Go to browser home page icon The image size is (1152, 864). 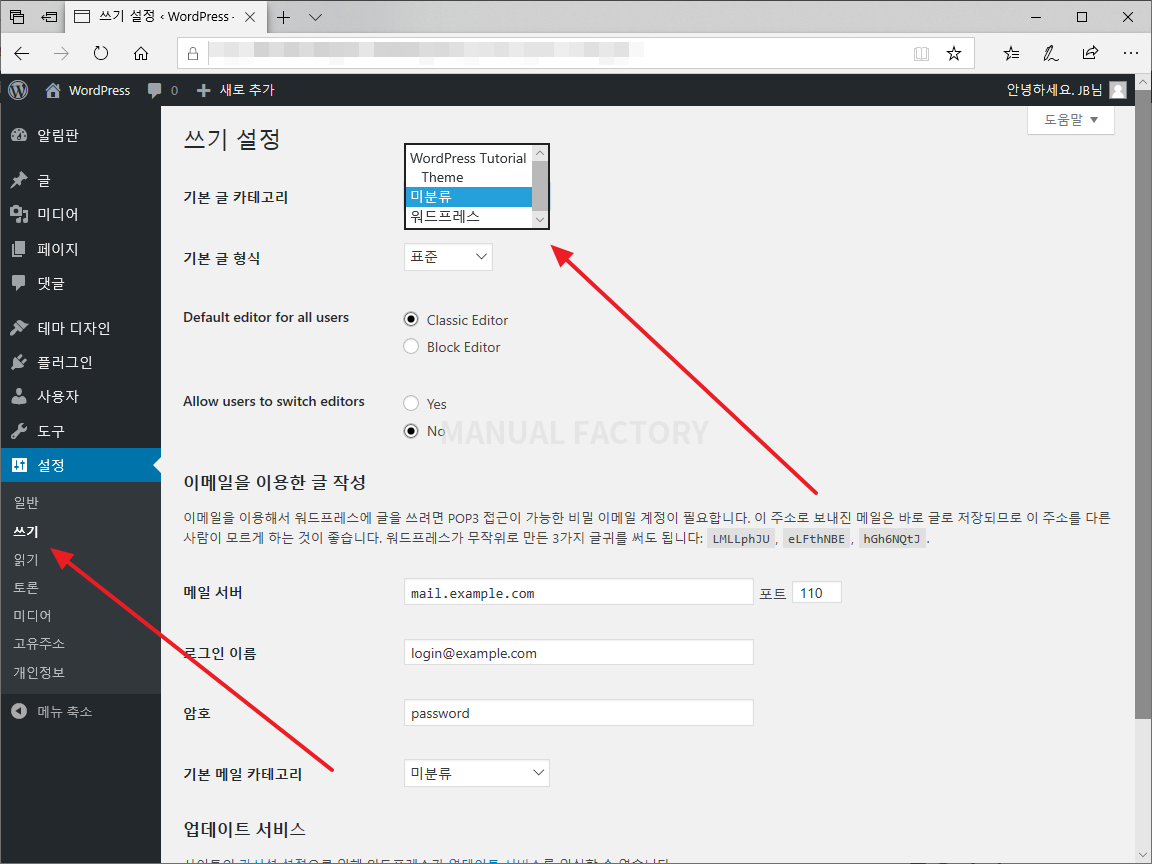140,53
